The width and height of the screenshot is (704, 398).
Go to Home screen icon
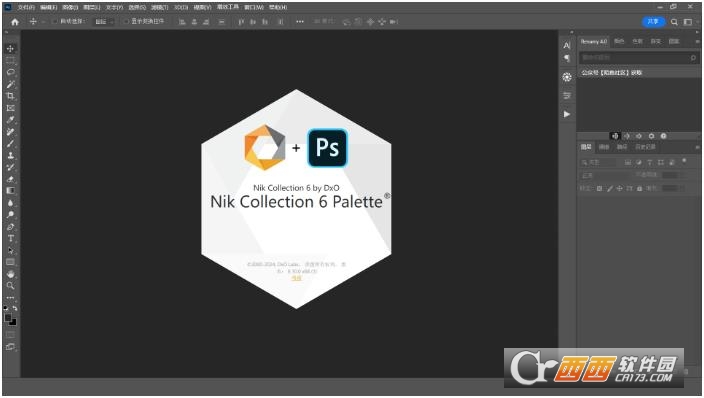coord(15,22)
